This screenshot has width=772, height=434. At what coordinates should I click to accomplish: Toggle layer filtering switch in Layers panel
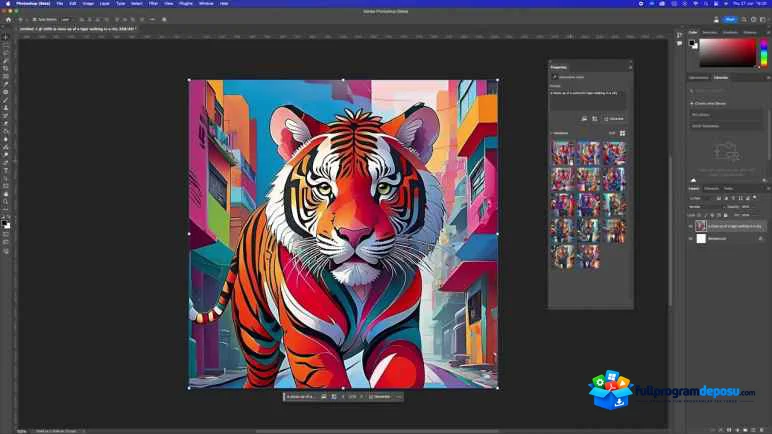[x=754, y=198]
